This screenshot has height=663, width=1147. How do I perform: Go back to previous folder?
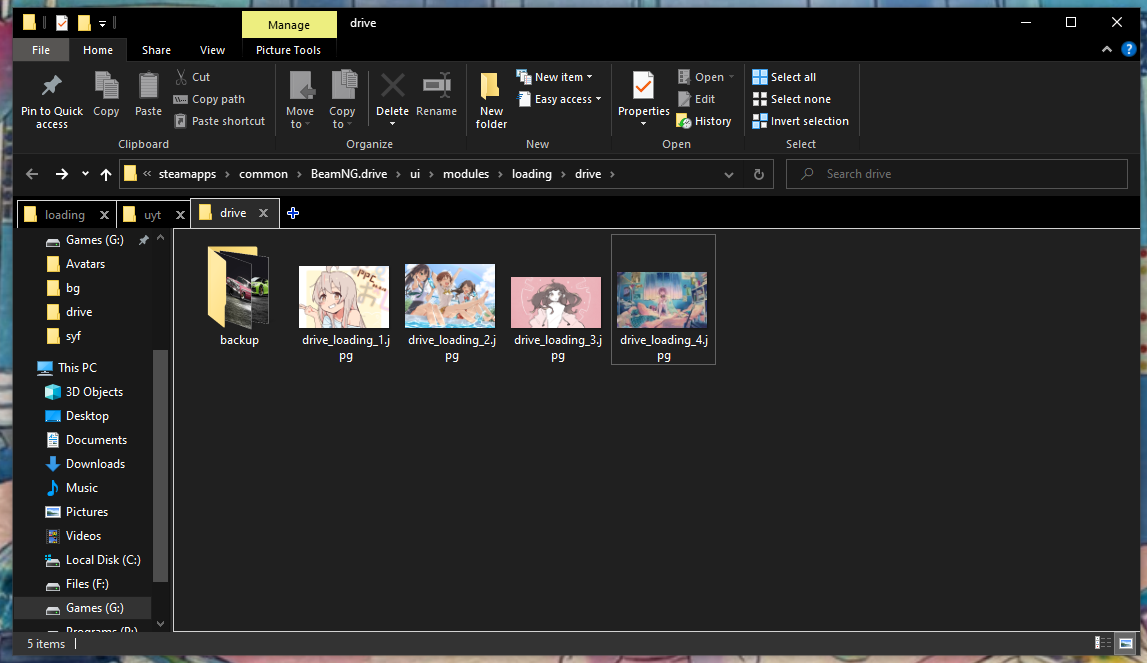click(x=31, y=174)
